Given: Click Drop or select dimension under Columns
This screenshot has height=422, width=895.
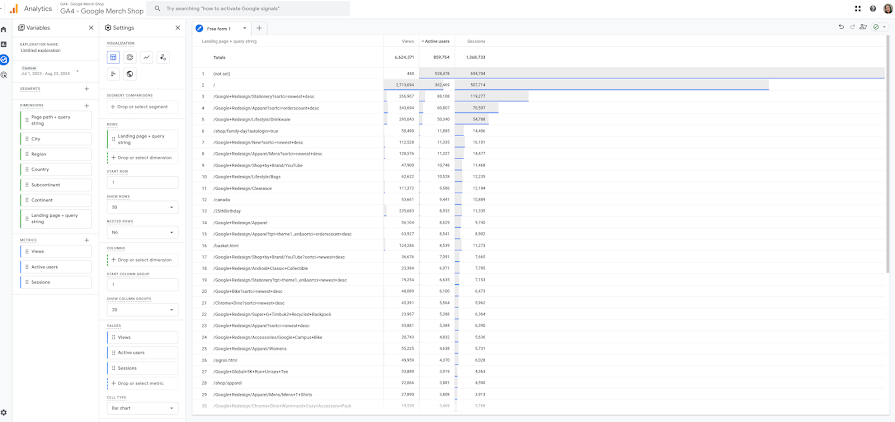Looking at the screenshot, I should pyautogui.click(x=142, y=260).
